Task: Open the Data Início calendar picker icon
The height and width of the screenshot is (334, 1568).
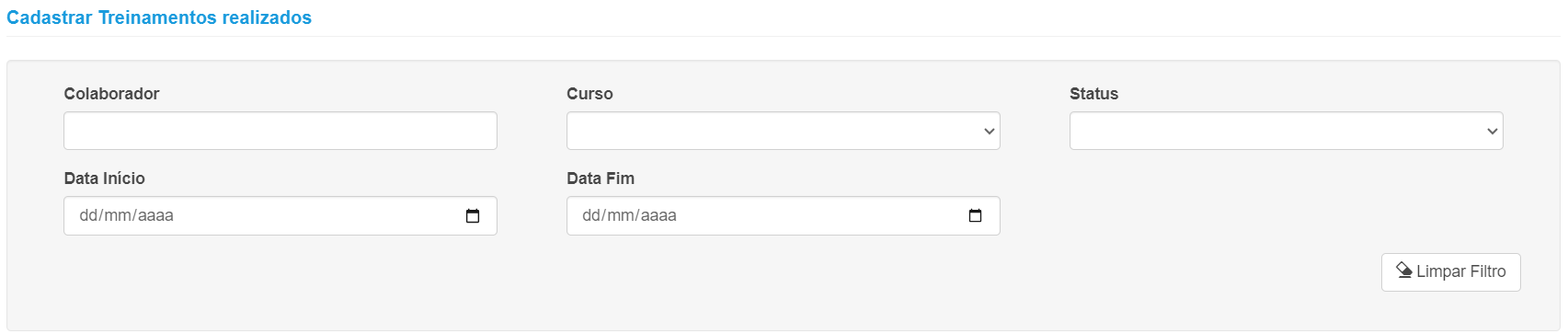Action: (473, 216)
